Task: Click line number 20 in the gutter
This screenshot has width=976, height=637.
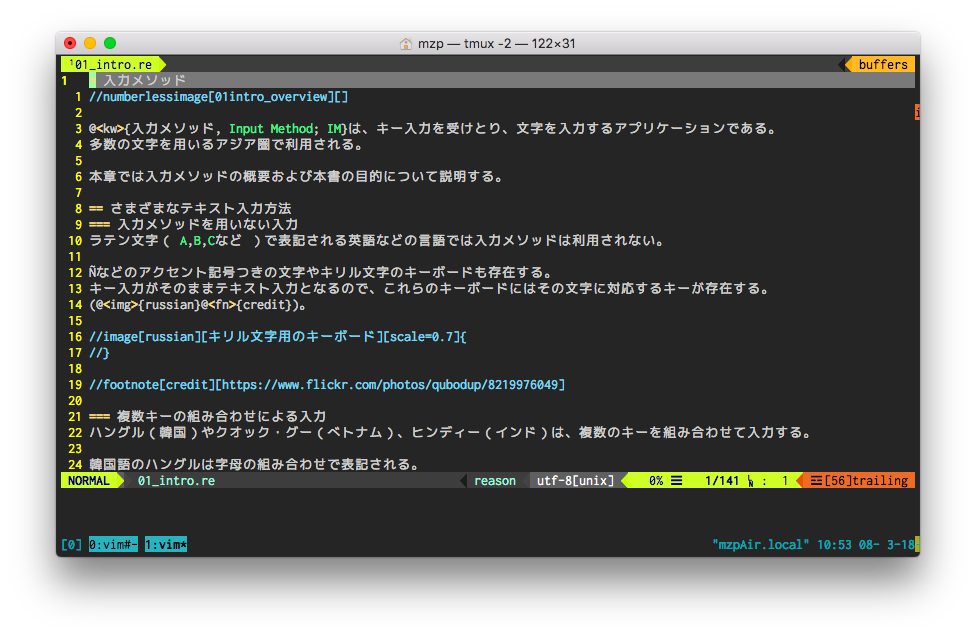Action: 75,400
